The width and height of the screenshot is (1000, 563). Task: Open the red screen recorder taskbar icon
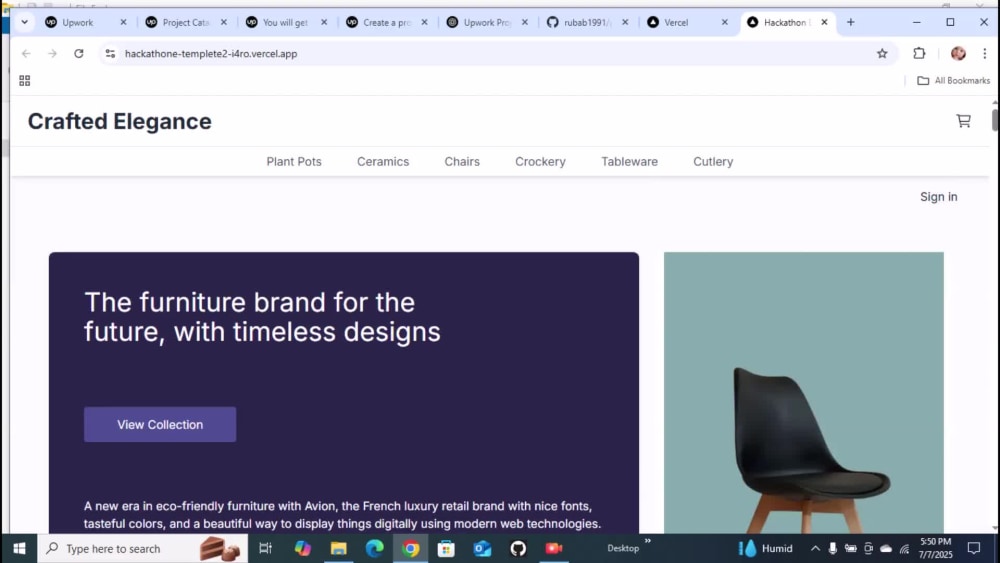[x=554, y=548]
